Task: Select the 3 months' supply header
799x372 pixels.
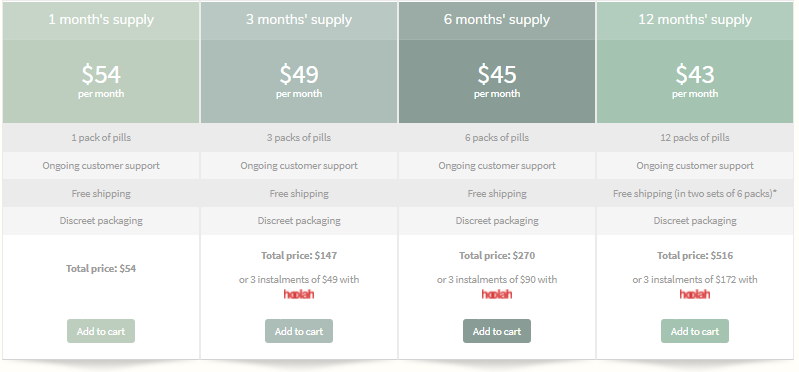Action: click(x=299, y=20)
